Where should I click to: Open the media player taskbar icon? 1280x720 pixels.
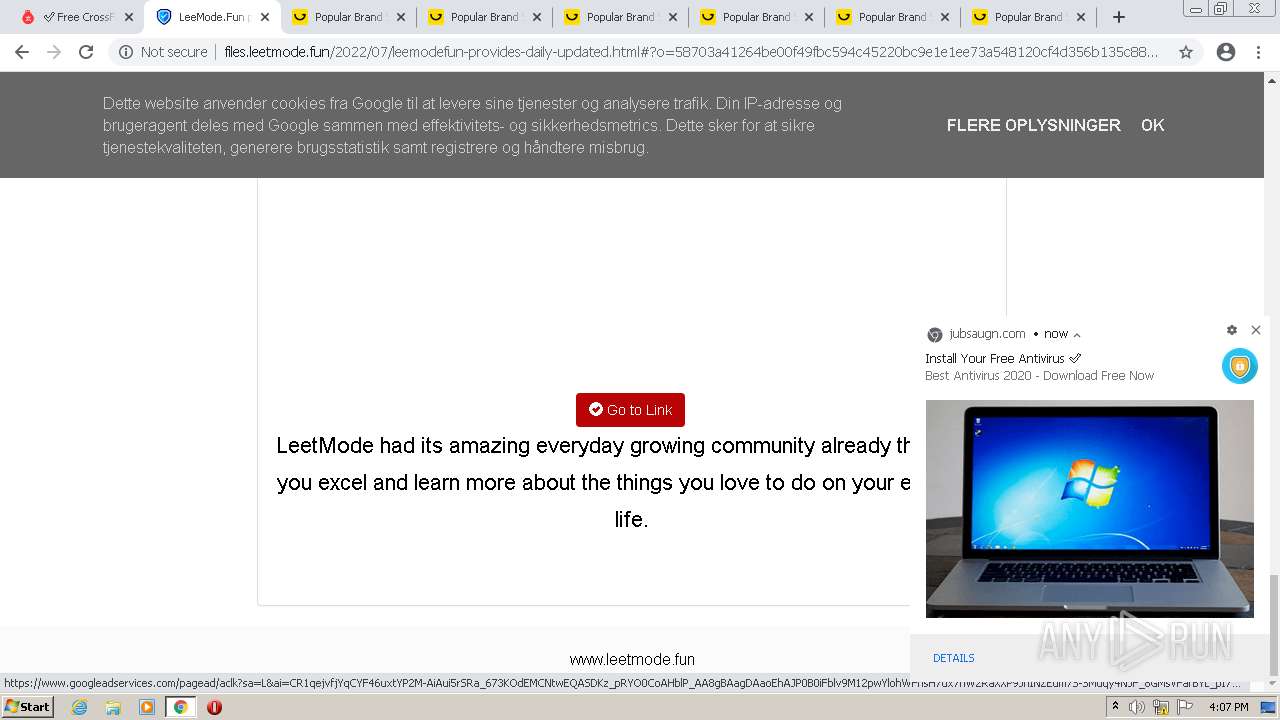[147, 707]
